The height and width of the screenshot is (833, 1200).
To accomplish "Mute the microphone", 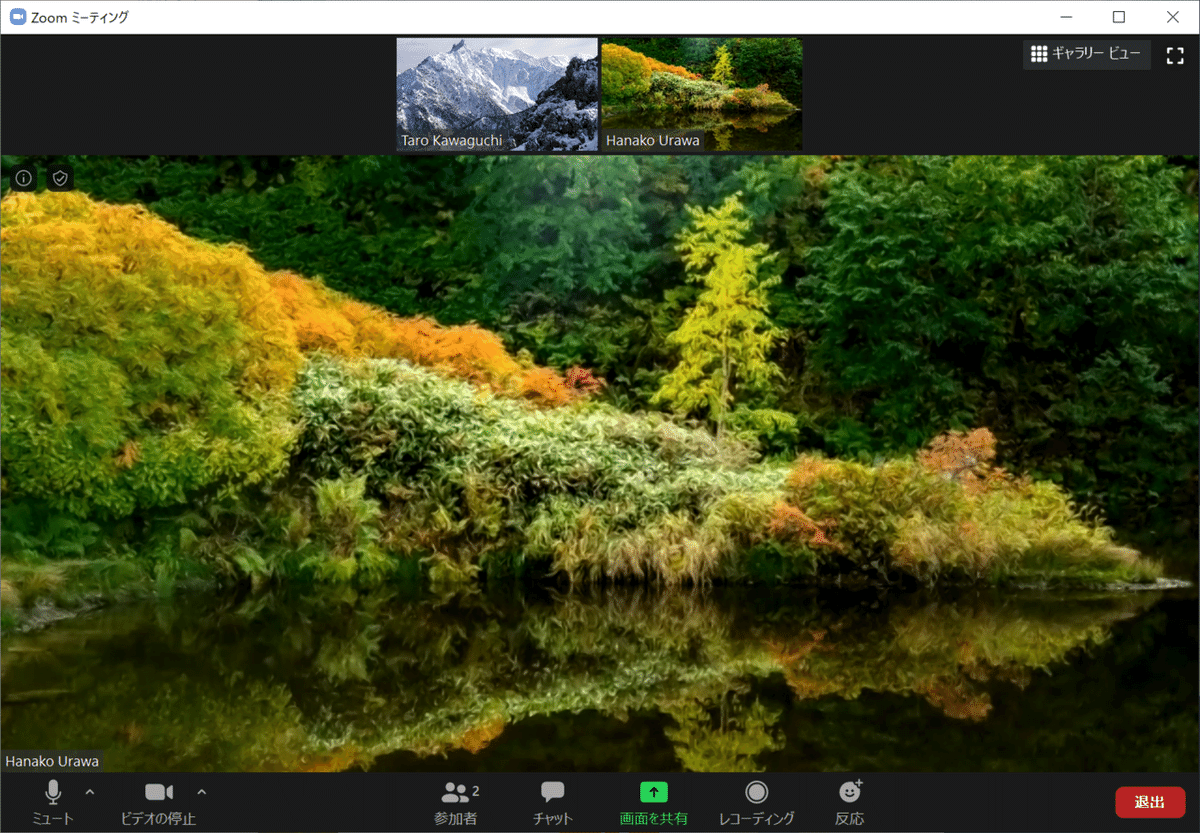I will click(x=53, y=802).
